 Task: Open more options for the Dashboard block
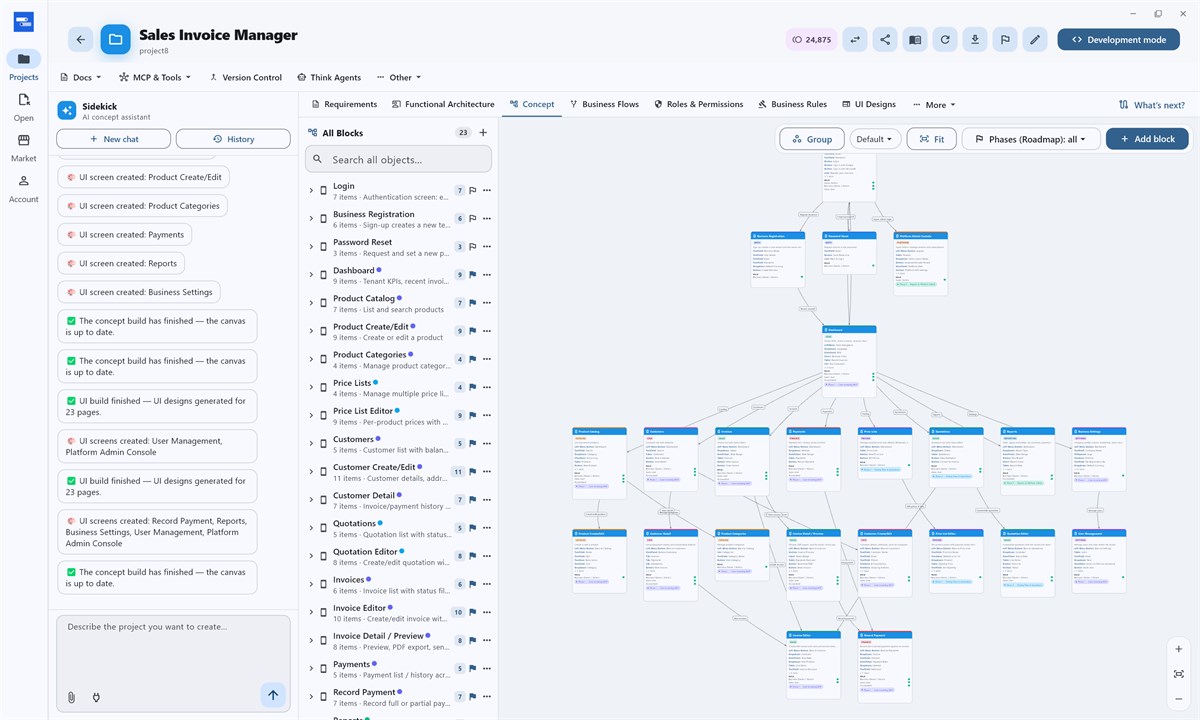(x=487, y=274)
